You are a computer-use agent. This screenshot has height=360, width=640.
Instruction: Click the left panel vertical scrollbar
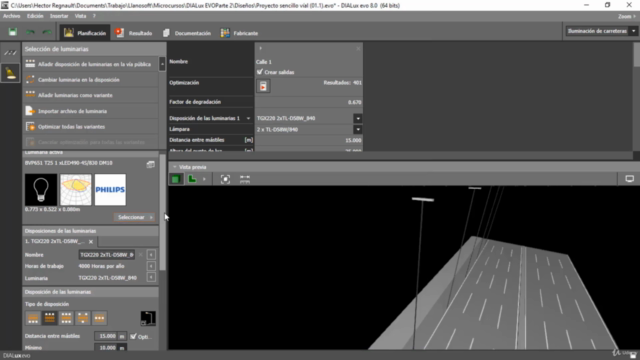pyautogui.click(x=163, y=212)
